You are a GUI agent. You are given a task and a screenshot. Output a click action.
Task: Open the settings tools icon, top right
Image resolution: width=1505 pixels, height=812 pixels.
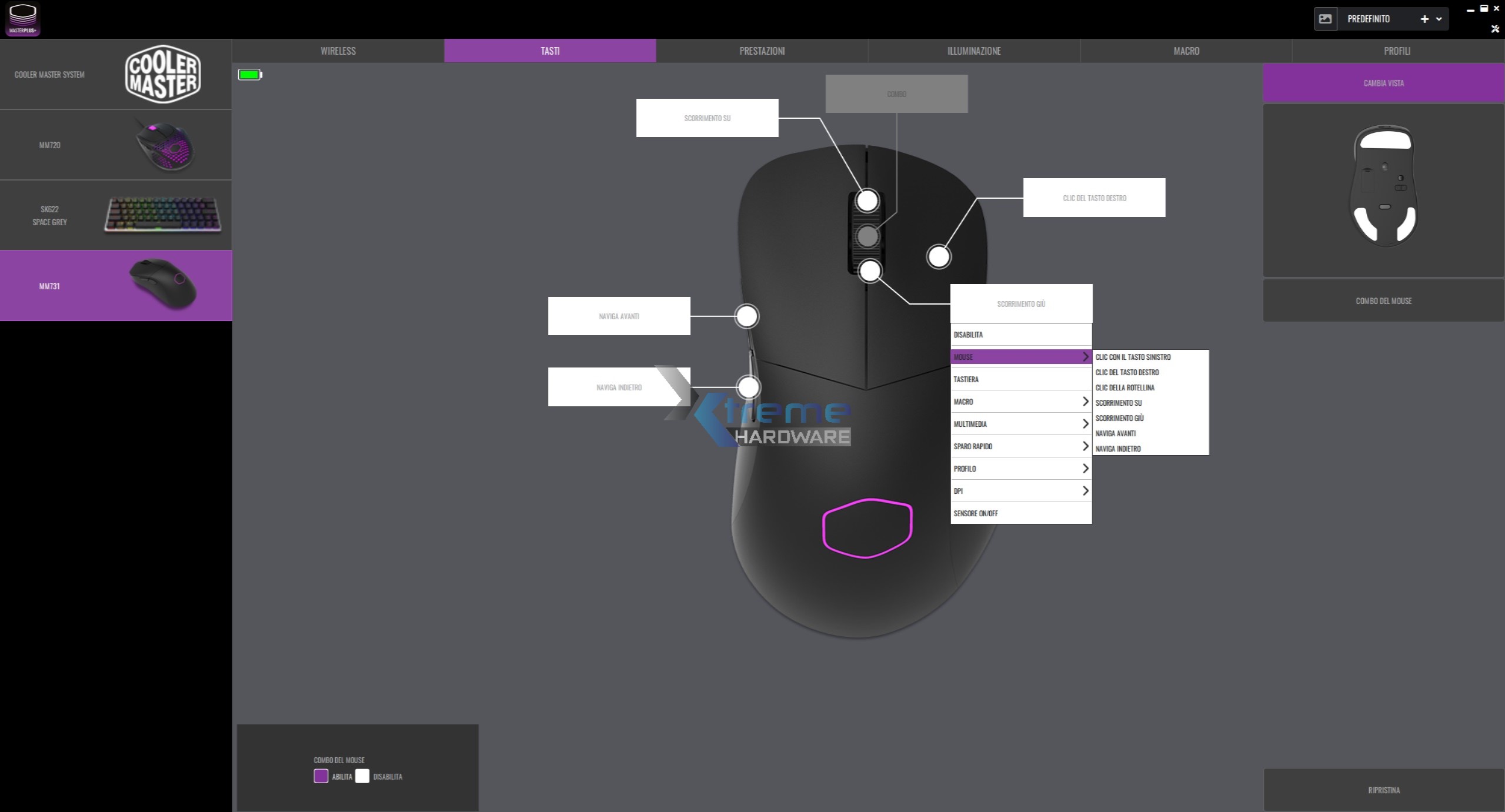[1495, 29]
